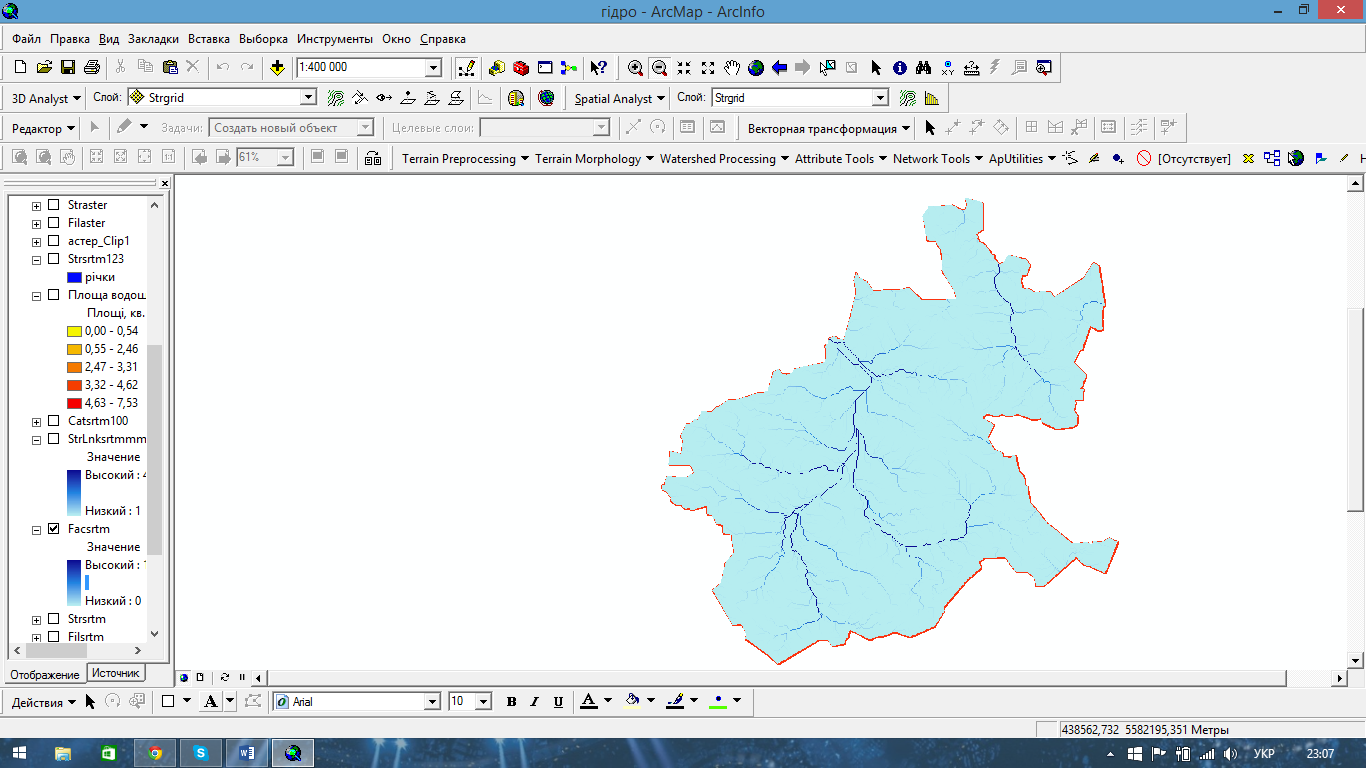Open the map scale dropdown
The image size is (1366, 768).
point(433,68)
